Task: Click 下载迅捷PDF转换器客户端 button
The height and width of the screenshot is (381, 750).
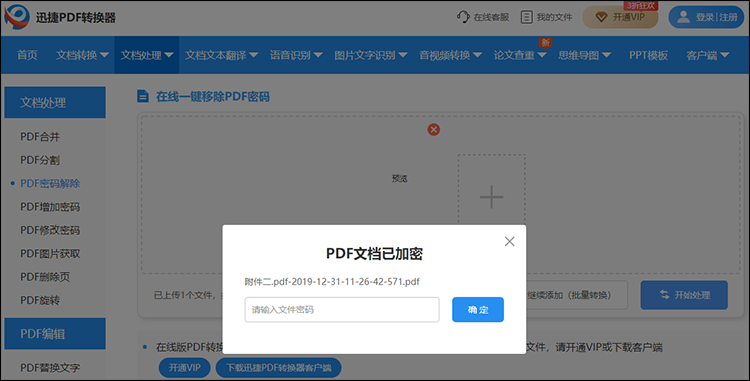Action: tap(278, 368)
